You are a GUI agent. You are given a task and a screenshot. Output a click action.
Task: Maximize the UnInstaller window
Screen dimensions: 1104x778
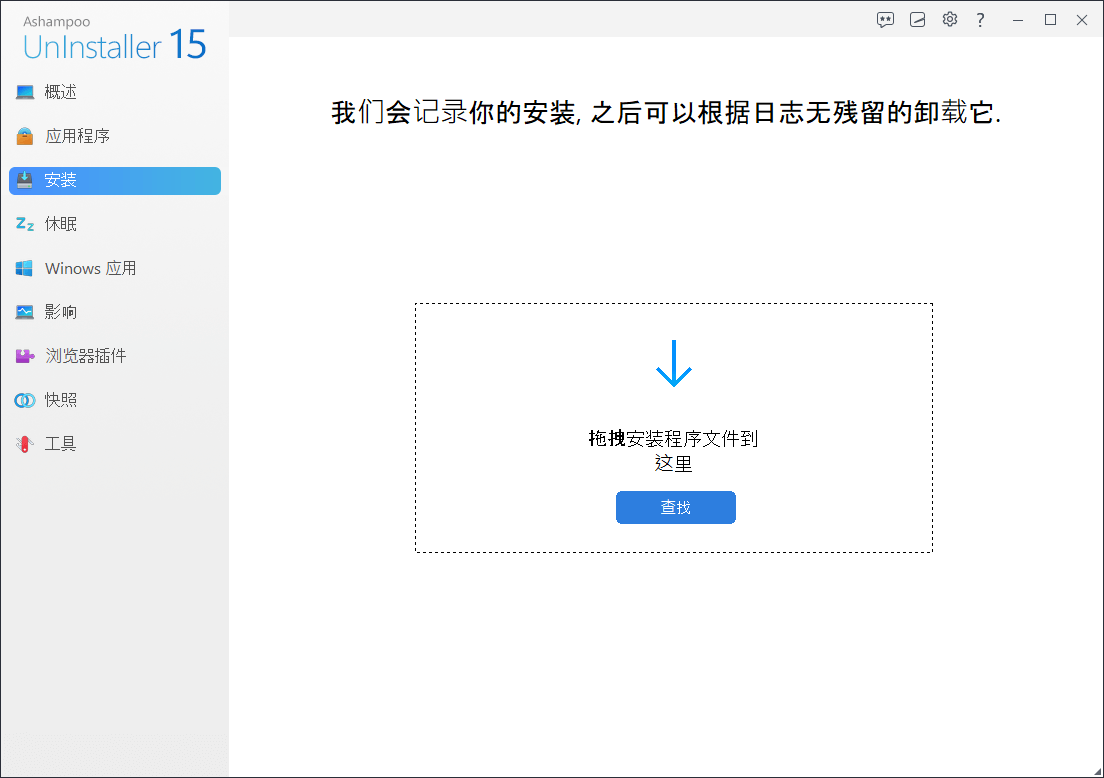1050,20
